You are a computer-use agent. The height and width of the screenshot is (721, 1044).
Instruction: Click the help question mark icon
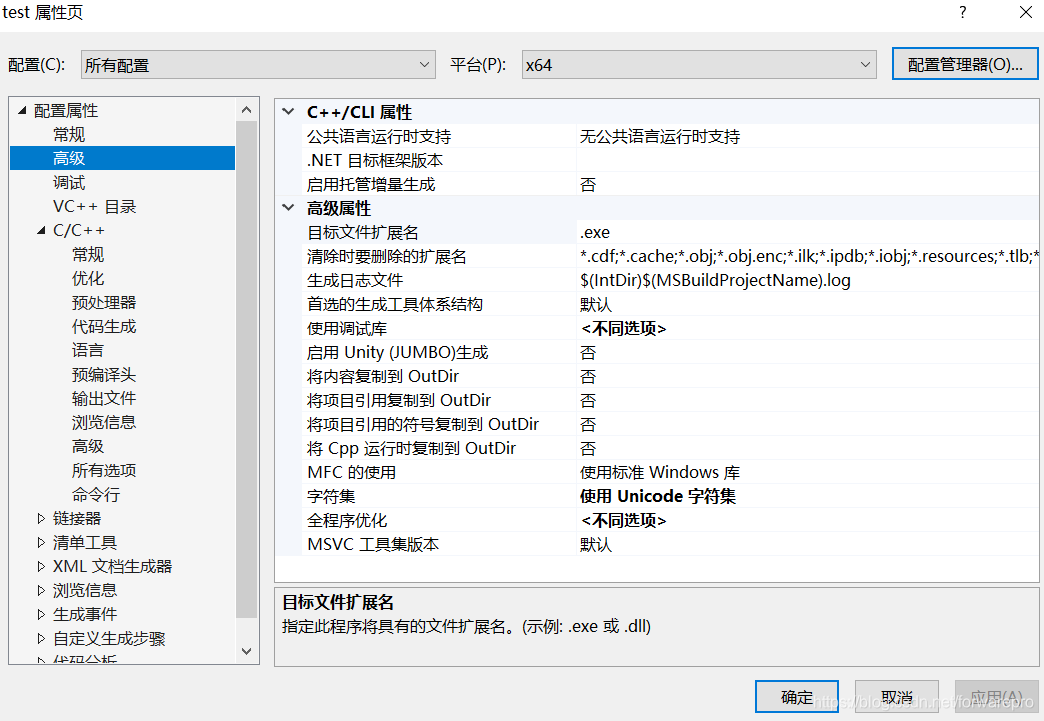(962, 13)
